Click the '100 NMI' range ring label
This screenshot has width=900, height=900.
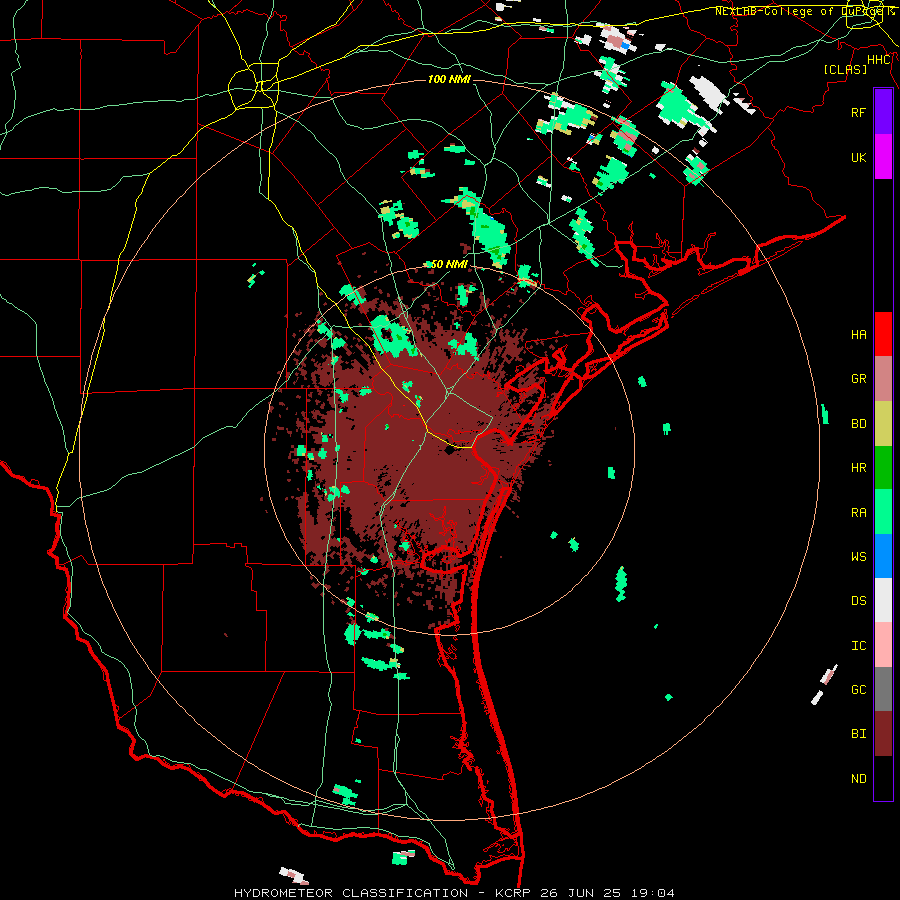pyautogui.click(x=449, y=79)
